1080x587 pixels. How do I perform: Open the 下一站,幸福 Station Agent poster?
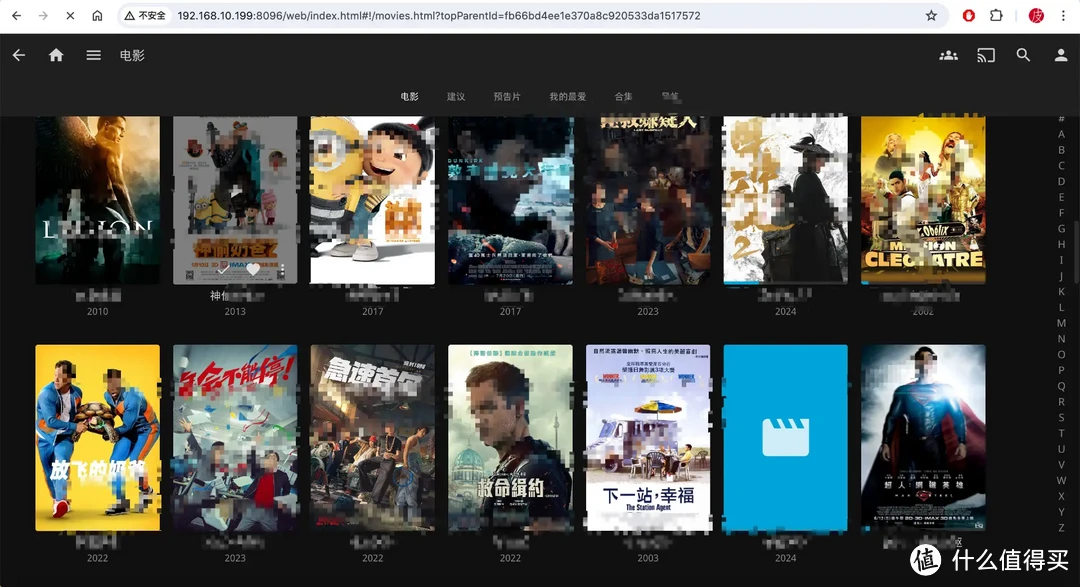click(x=648, y=437)
